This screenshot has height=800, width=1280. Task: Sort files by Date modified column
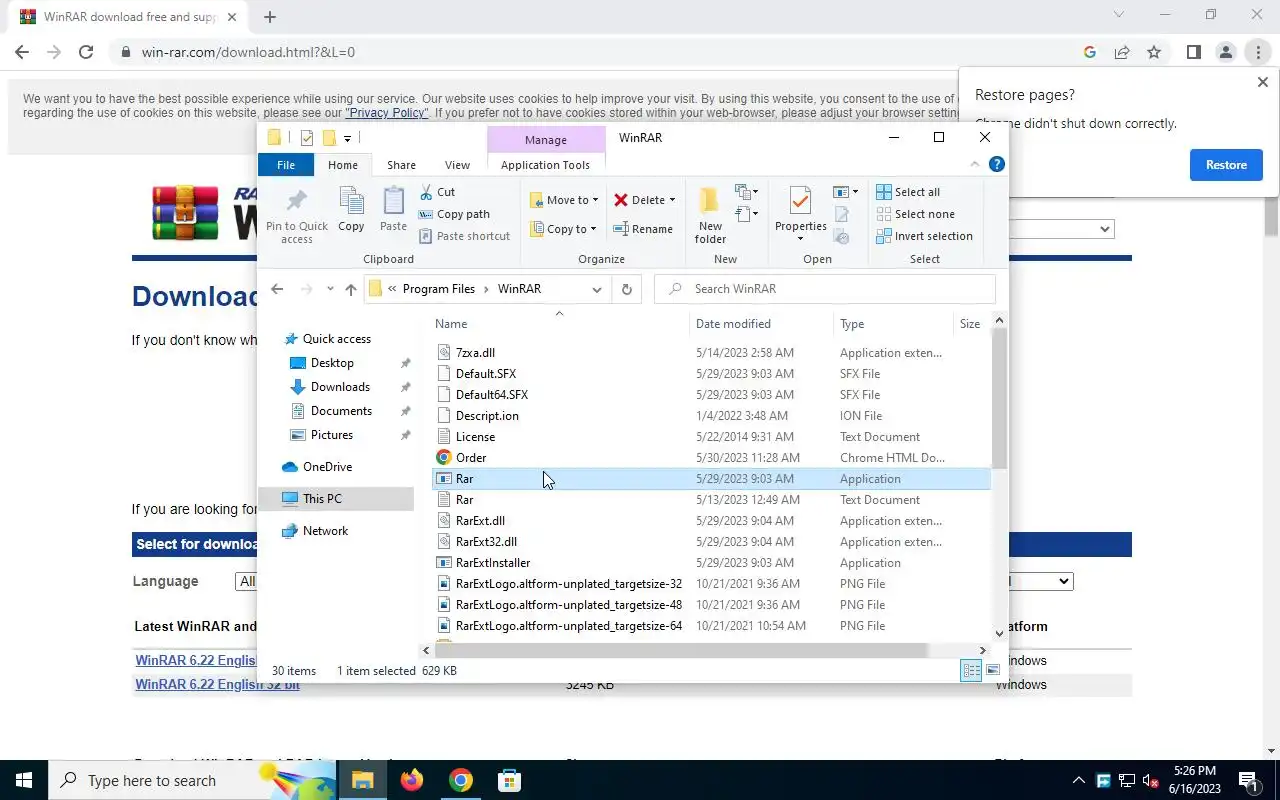pyautogui.click(x=761, y=324)
